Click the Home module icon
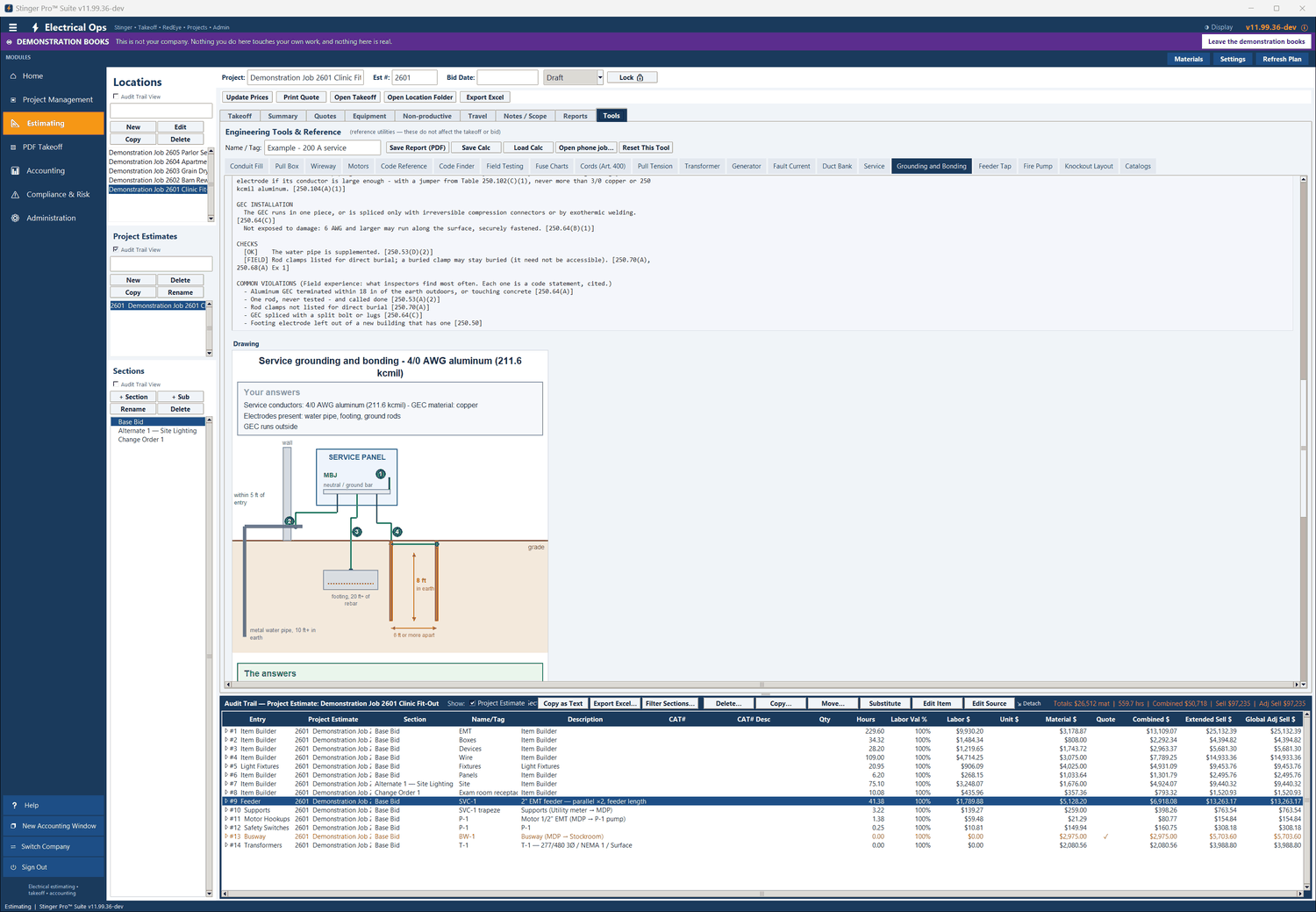1316x912 pixels. click(x=14, y=76)
